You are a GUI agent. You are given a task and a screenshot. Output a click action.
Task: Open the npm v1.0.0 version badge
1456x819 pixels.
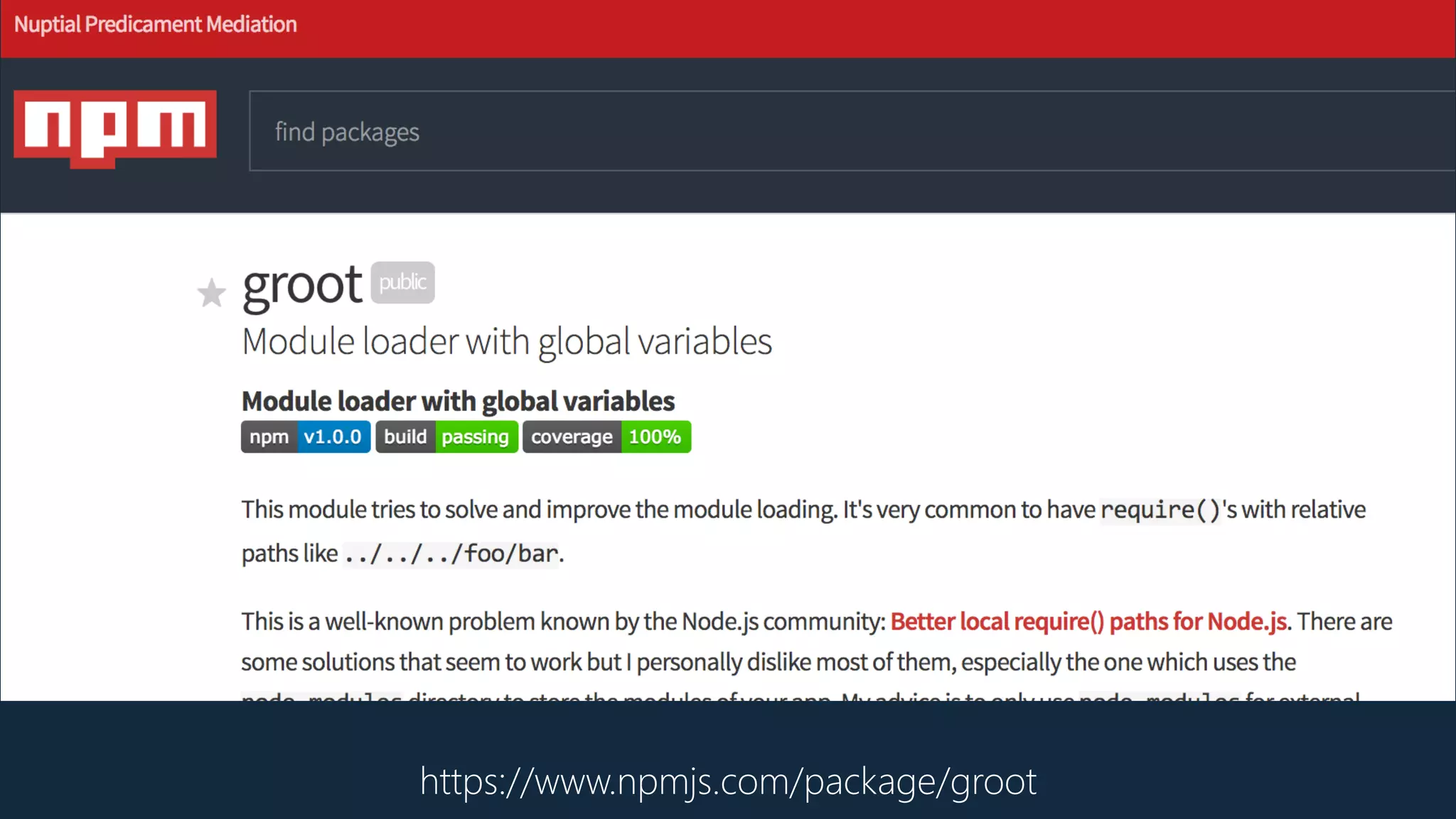point(305,437)
